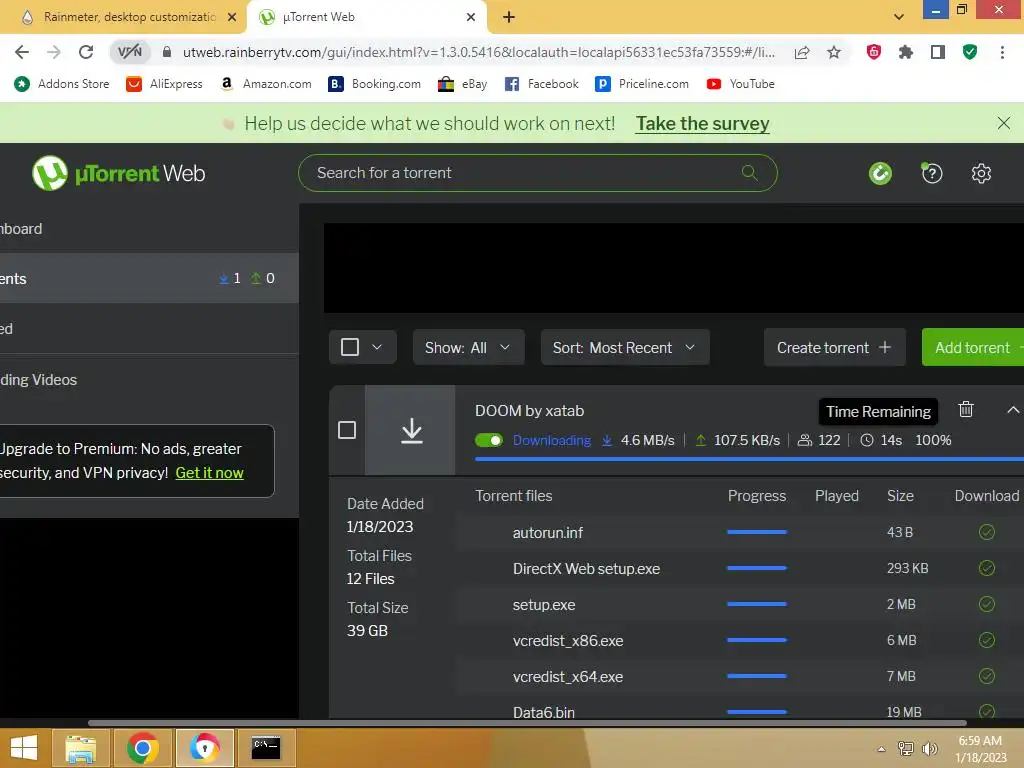
Task: Open the Dashboard sidebar item
Action: click(x=150, y=229)
